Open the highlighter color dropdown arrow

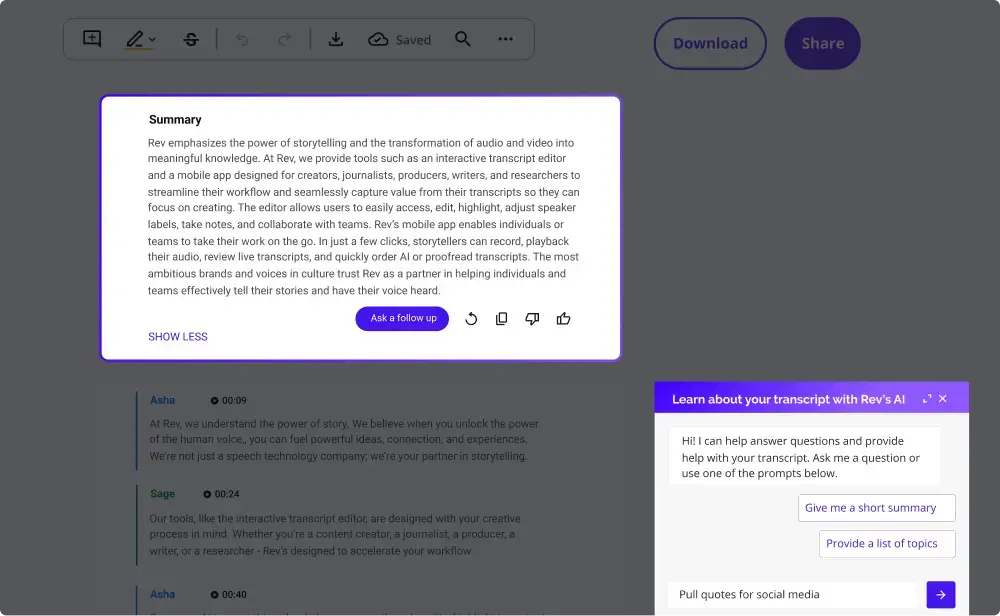[152, 40]
